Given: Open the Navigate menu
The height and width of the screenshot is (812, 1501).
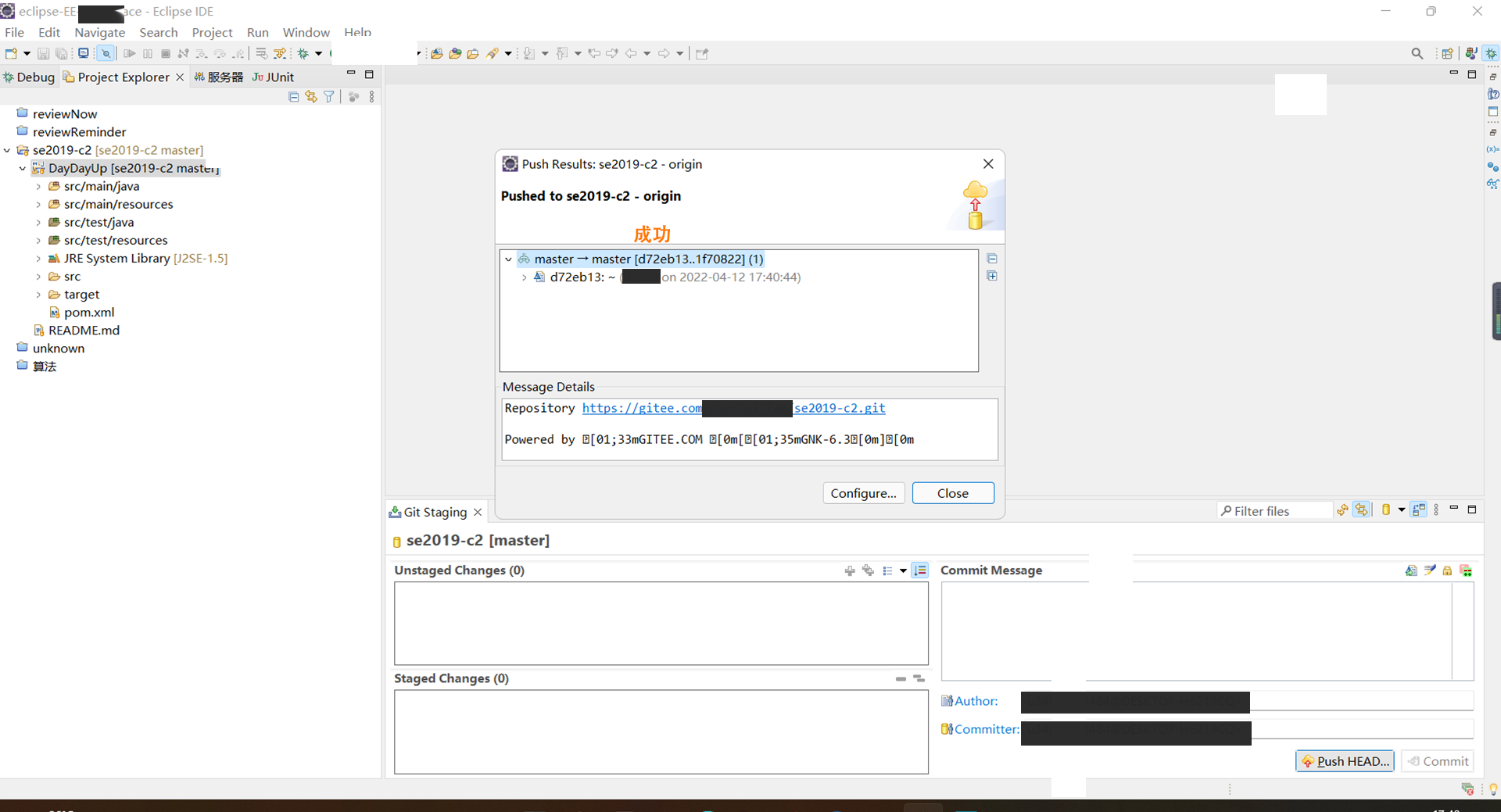Looking at the screenshot, I should 99,32.
